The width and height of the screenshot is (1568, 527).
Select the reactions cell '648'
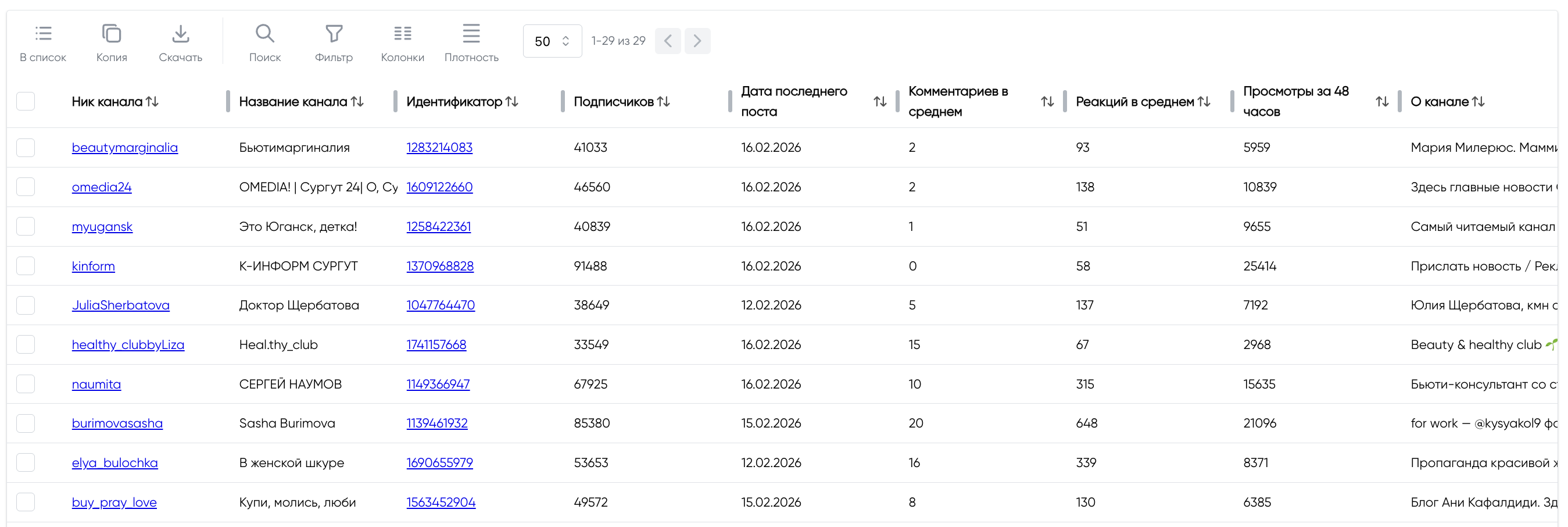pos(1087,423)
